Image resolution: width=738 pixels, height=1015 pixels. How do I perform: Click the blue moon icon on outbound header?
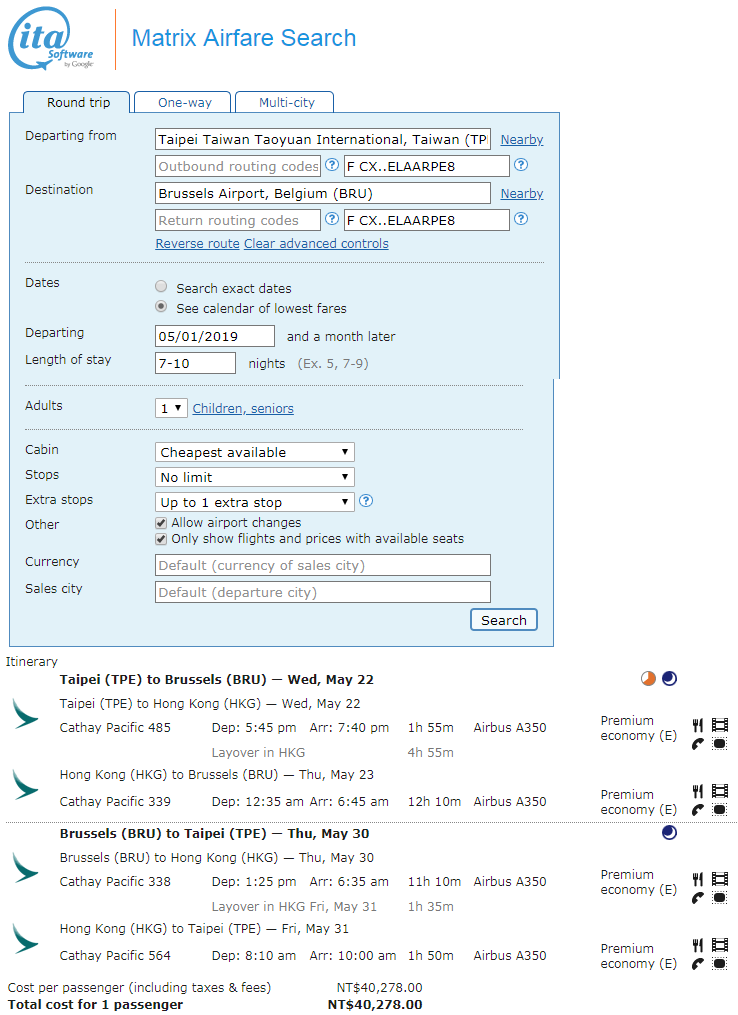669,678
